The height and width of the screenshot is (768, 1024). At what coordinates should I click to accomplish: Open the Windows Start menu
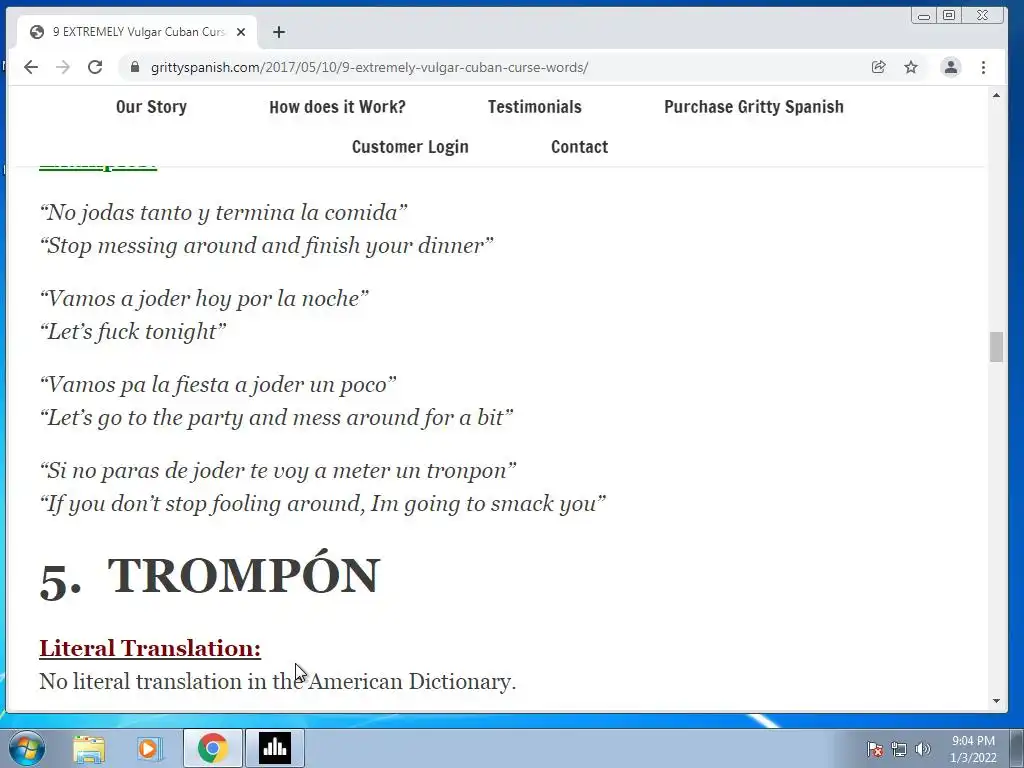pos(27,748)
